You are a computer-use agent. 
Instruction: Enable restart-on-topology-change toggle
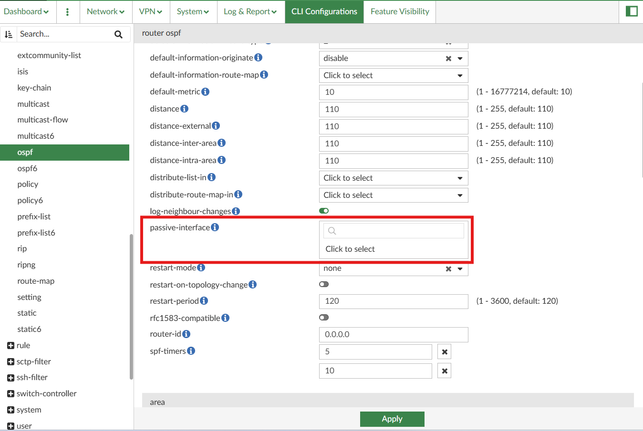(x=324, y=284)
